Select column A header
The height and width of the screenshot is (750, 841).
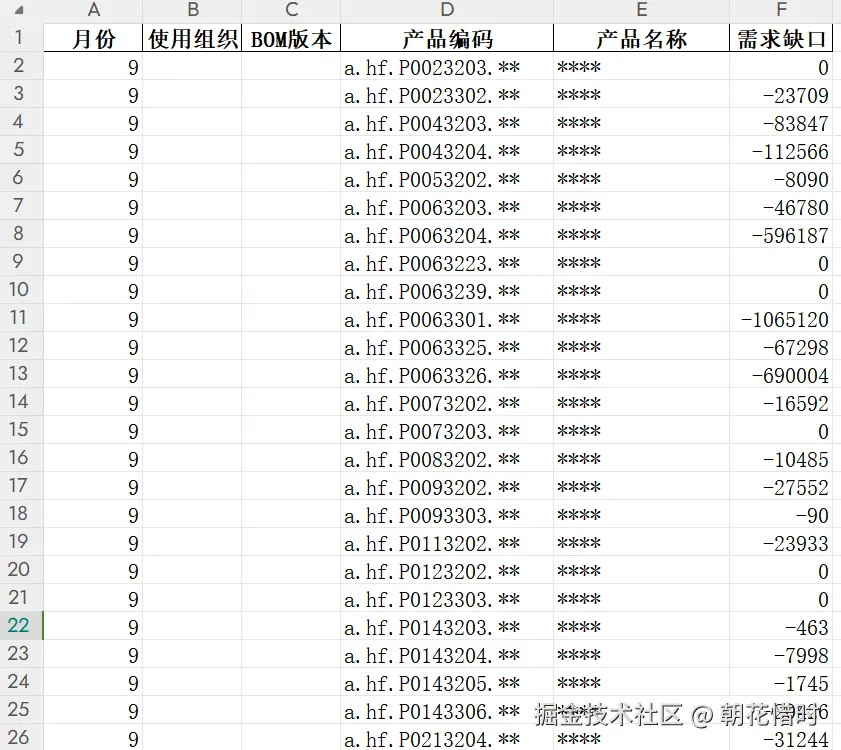click(93, 10)
